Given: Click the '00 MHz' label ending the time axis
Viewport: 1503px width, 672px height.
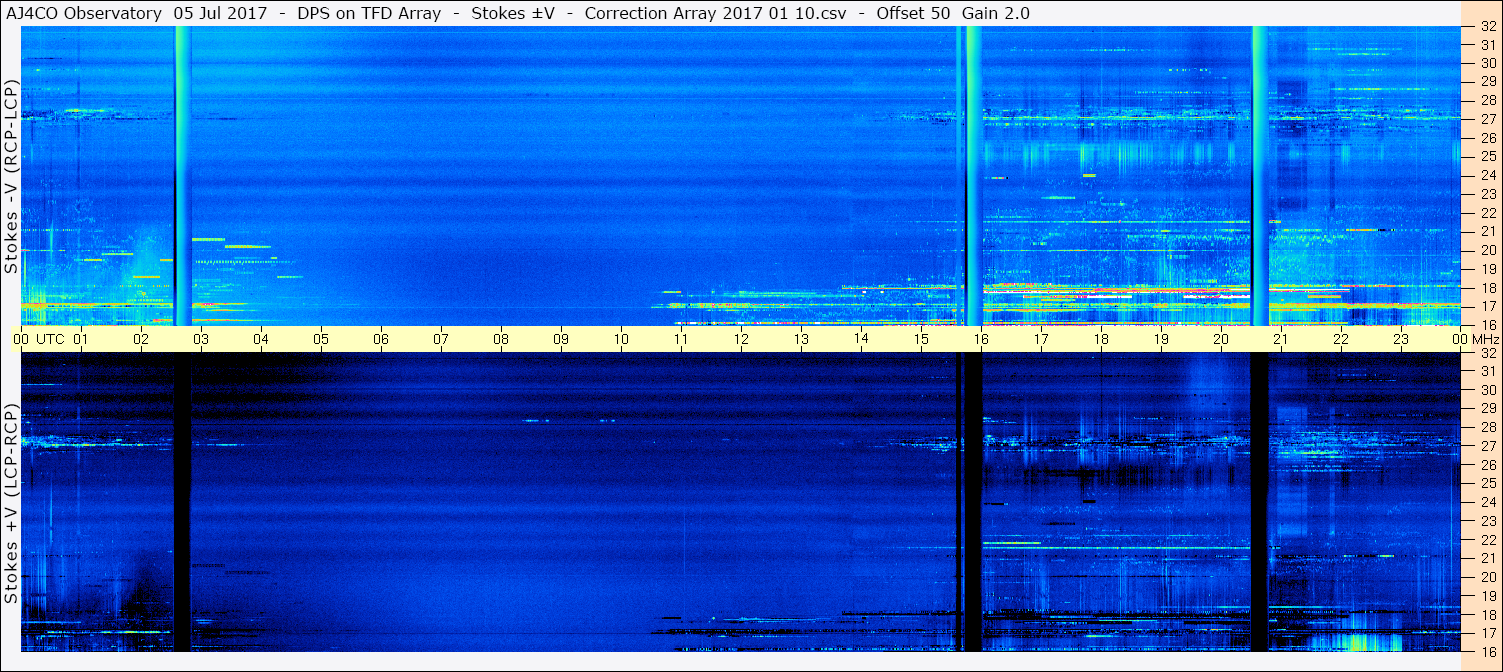Looking at the screenshot, I should [1474, 339].
